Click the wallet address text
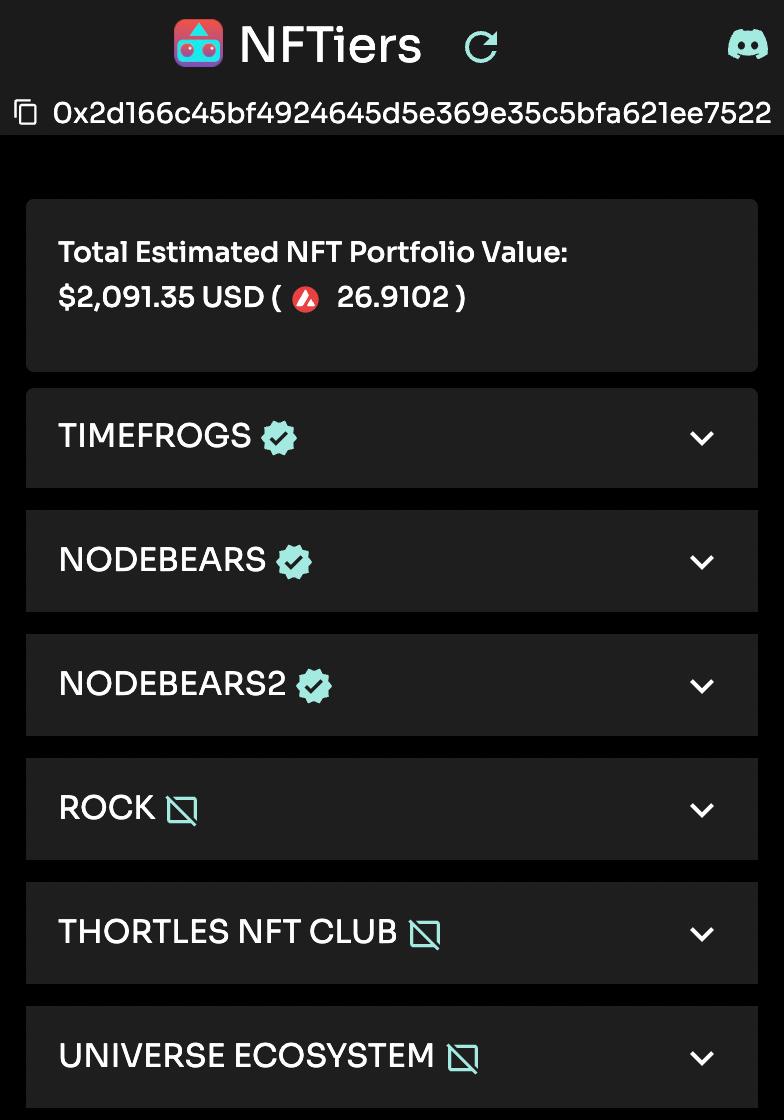 [x=412, y=112]
